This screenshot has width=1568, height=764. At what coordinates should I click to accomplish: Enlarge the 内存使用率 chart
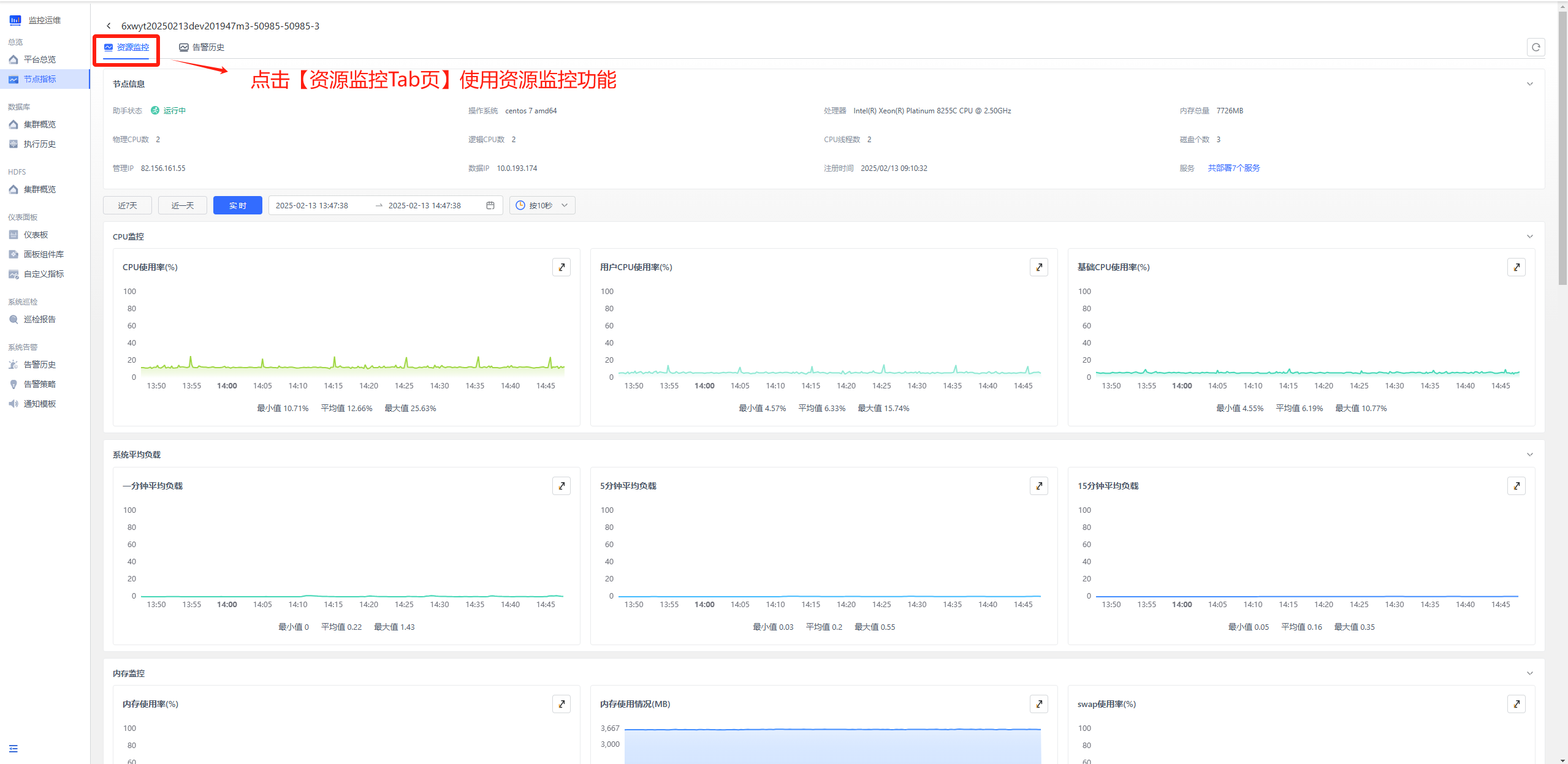561,704
